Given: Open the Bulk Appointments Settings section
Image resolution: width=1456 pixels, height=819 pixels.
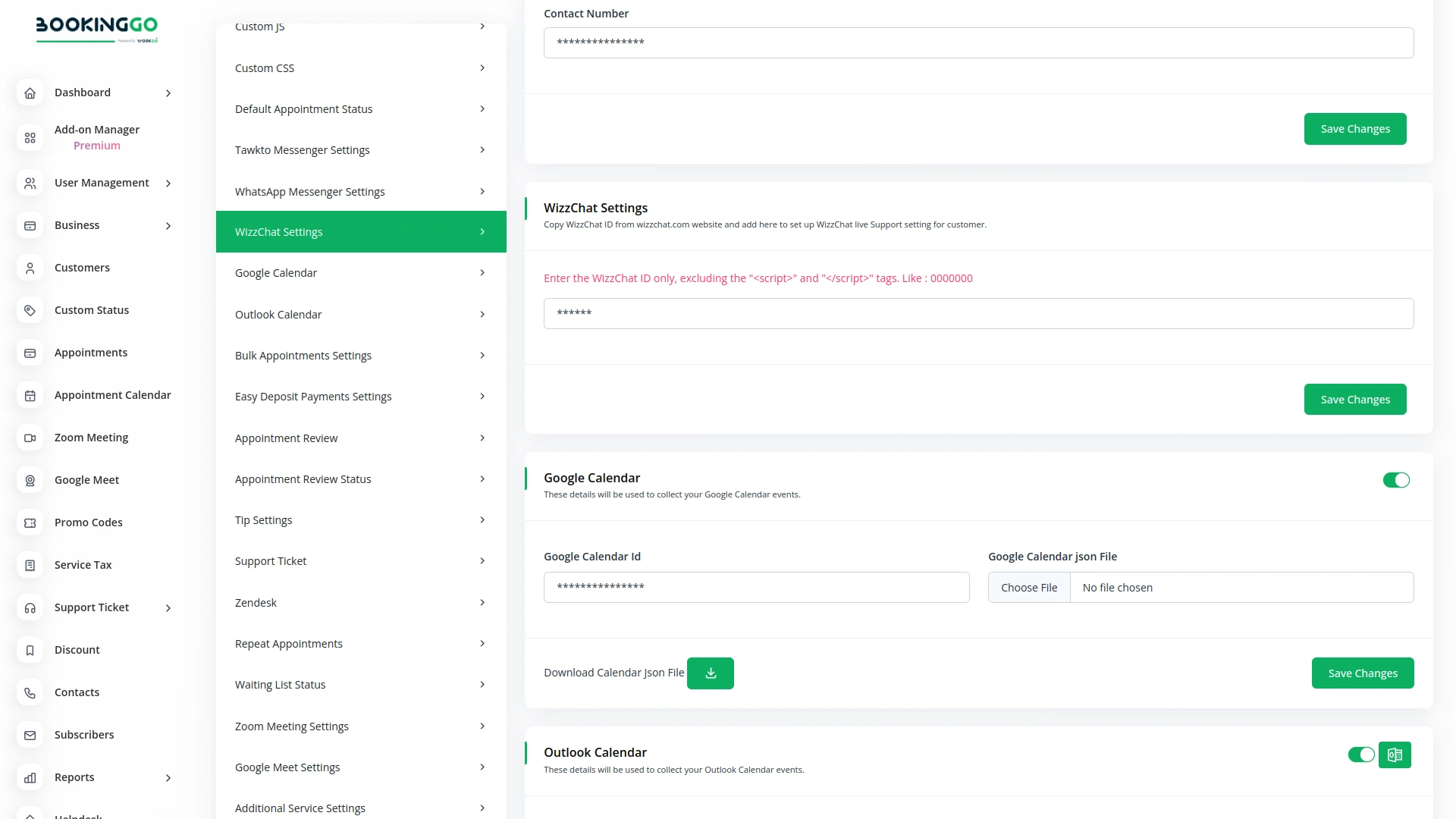Looking at the screenshot, I should [361, 356].
